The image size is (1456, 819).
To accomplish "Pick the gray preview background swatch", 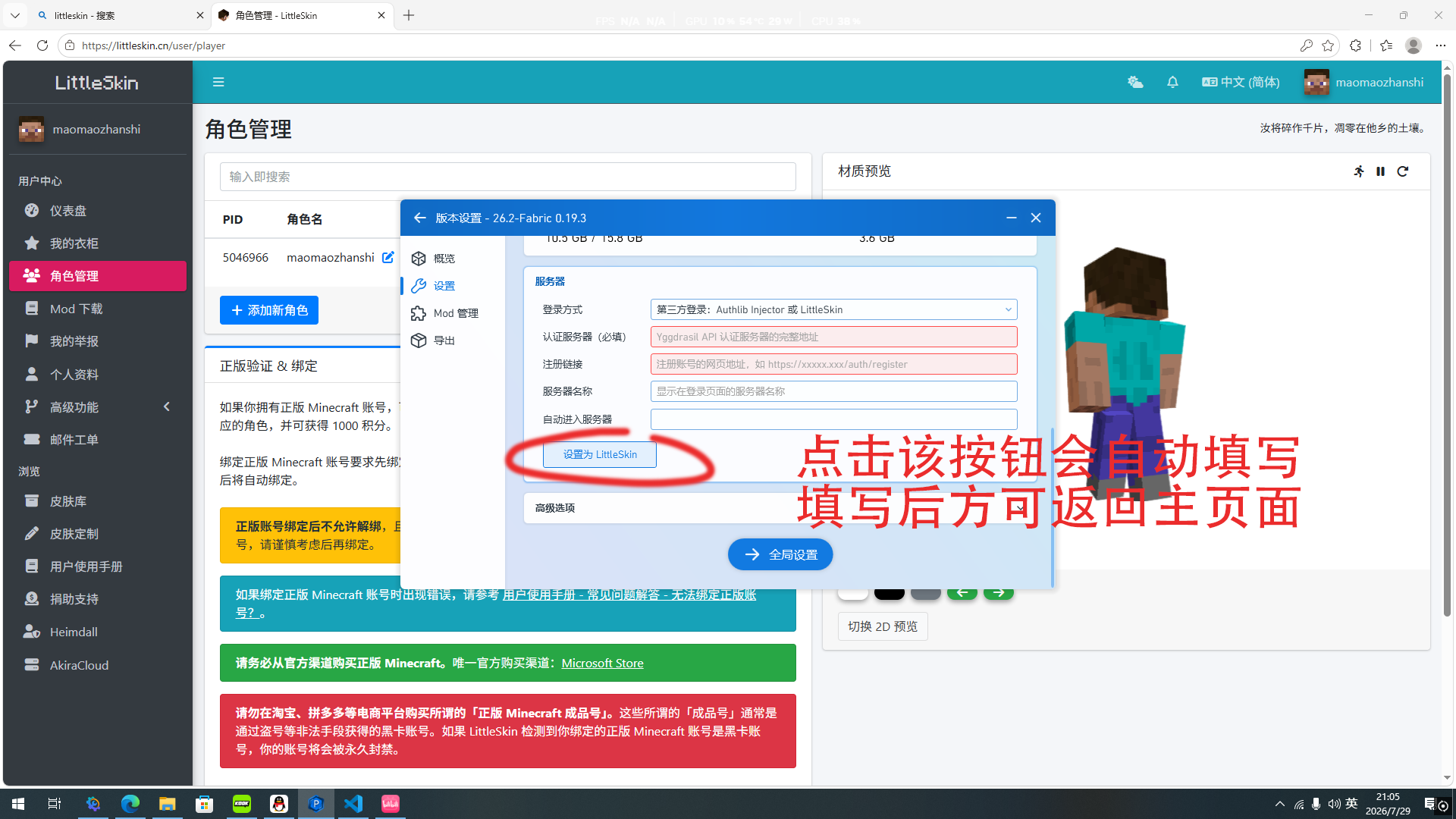I will (925, 594).
